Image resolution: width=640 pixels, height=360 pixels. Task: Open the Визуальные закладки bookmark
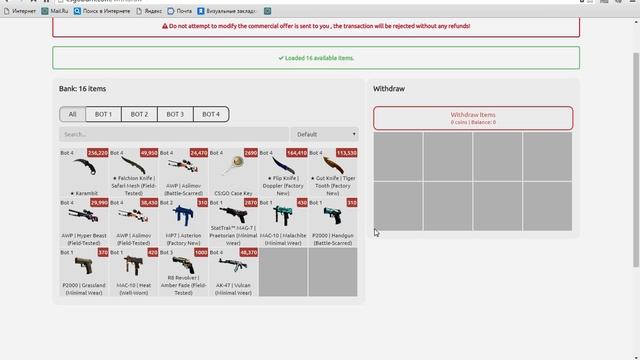227,11
